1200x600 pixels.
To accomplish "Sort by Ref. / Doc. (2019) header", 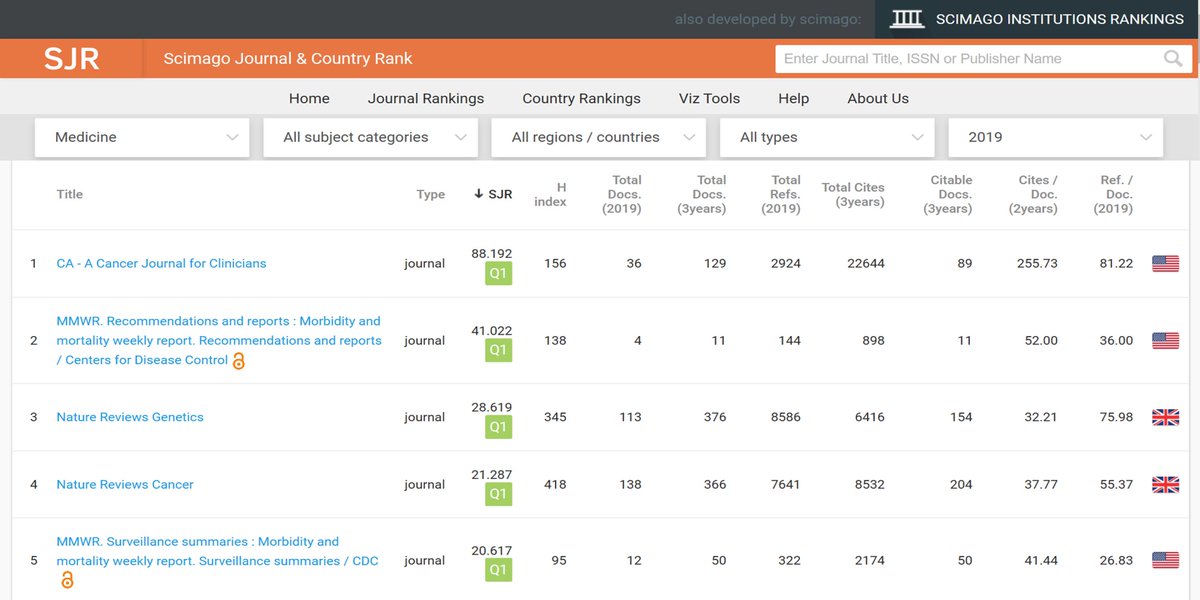I will pyautogui.click(x=1113, y=195).
